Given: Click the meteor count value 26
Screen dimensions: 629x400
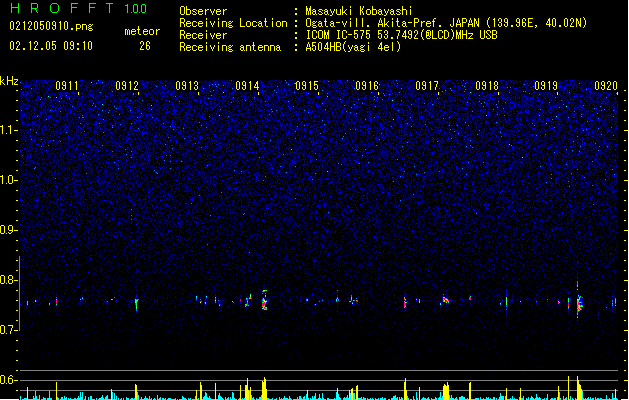Looking at the screenshot, I should tap(145, 46).
